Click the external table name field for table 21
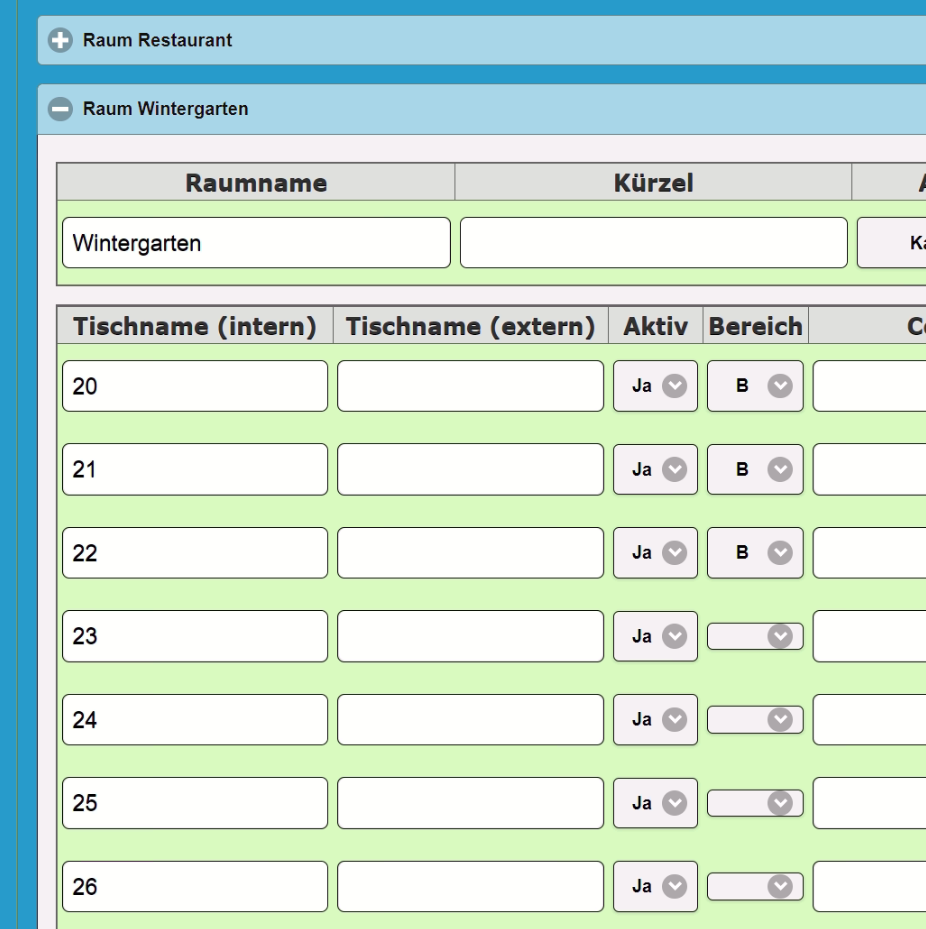Image resolution: width=926 pixels, height=929 pixels. (x=470, y=469)
